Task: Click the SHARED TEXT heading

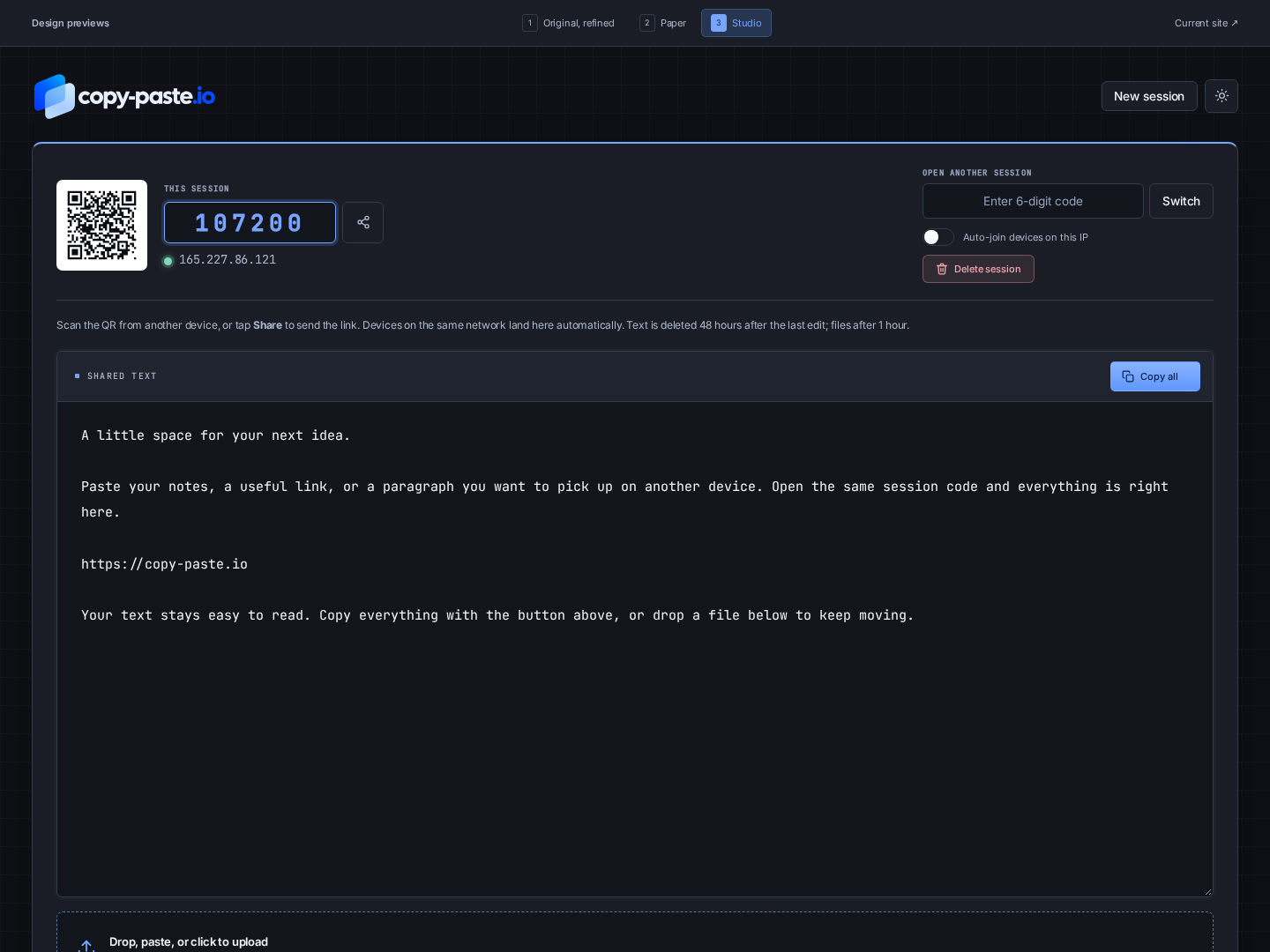Action: point(122,376)
